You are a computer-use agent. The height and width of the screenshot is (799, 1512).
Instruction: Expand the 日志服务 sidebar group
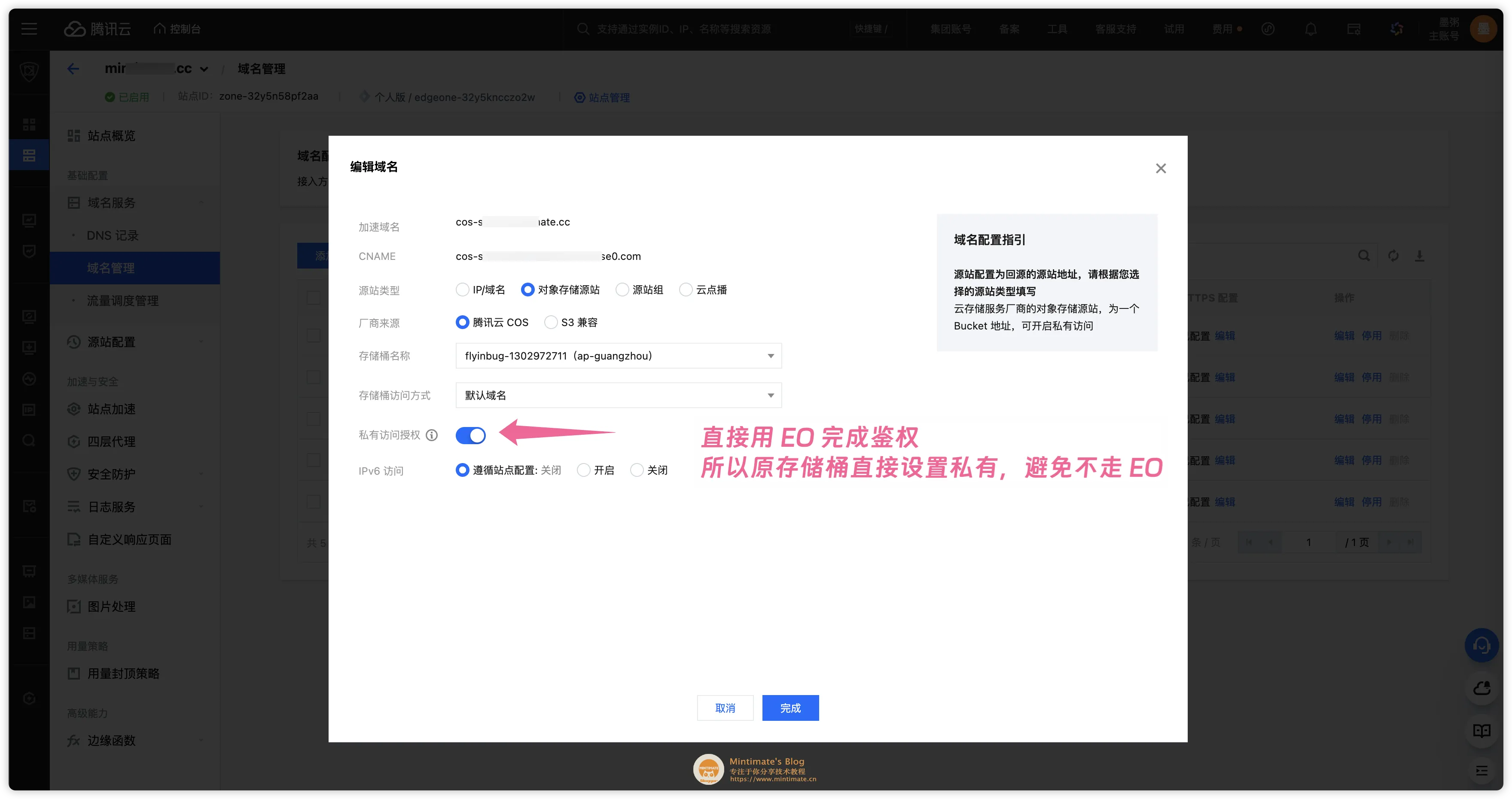point(135,506)
